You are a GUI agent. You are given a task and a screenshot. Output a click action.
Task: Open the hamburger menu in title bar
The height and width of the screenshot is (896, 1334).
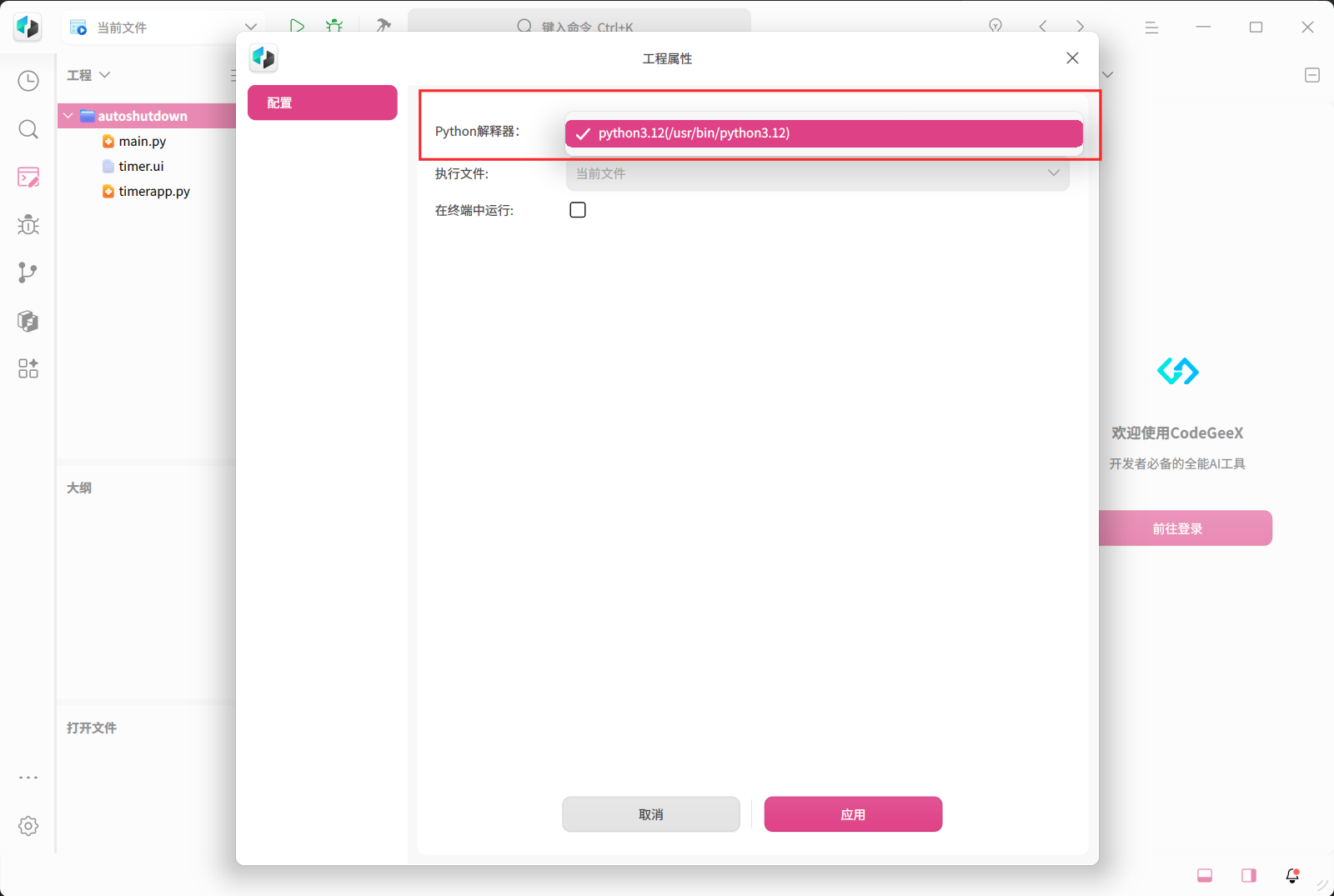coord(1151,28)
